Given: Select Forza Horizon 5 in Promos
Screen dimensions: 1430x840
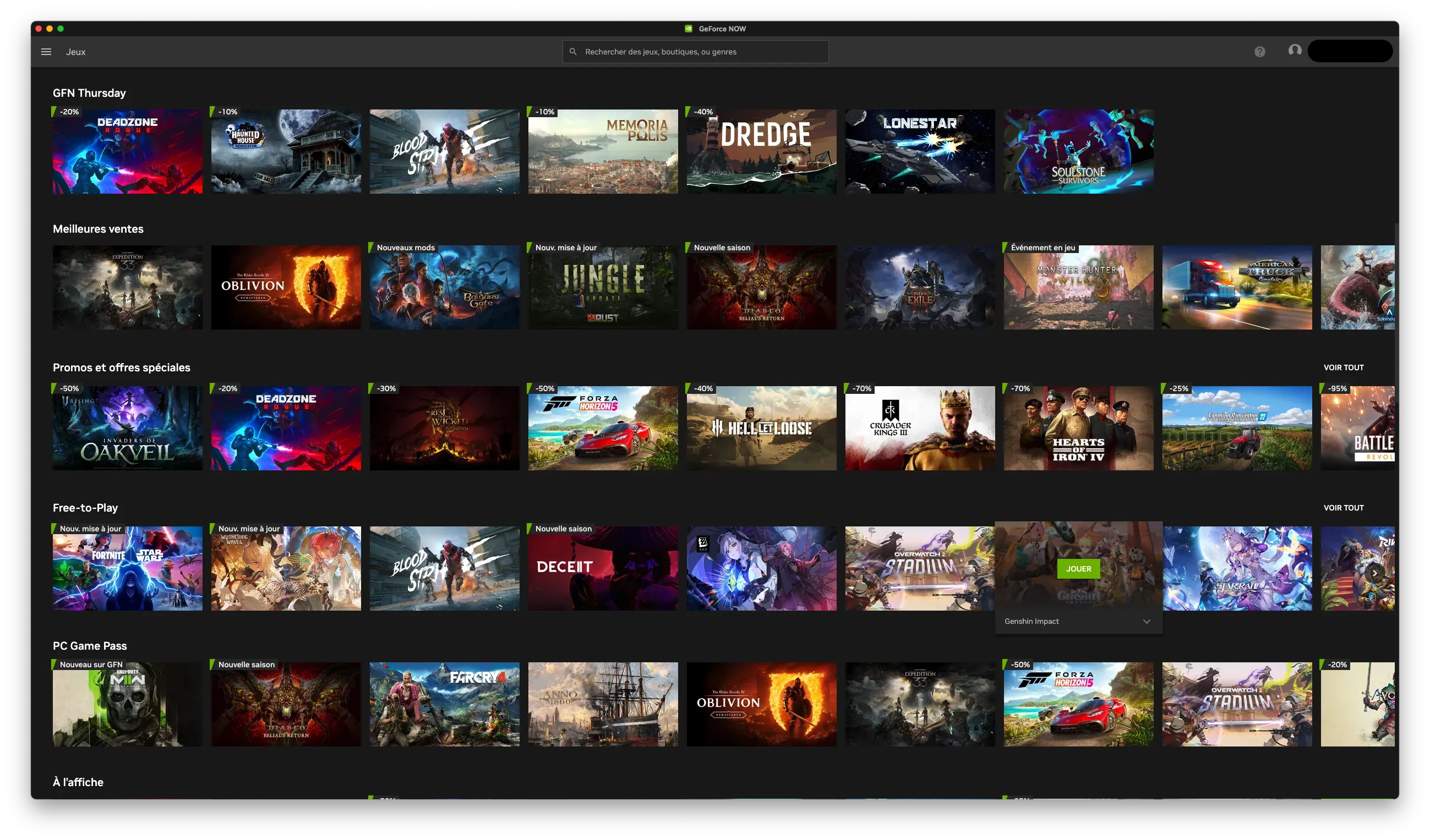Looking at the screenshot, I should [603, 427].
